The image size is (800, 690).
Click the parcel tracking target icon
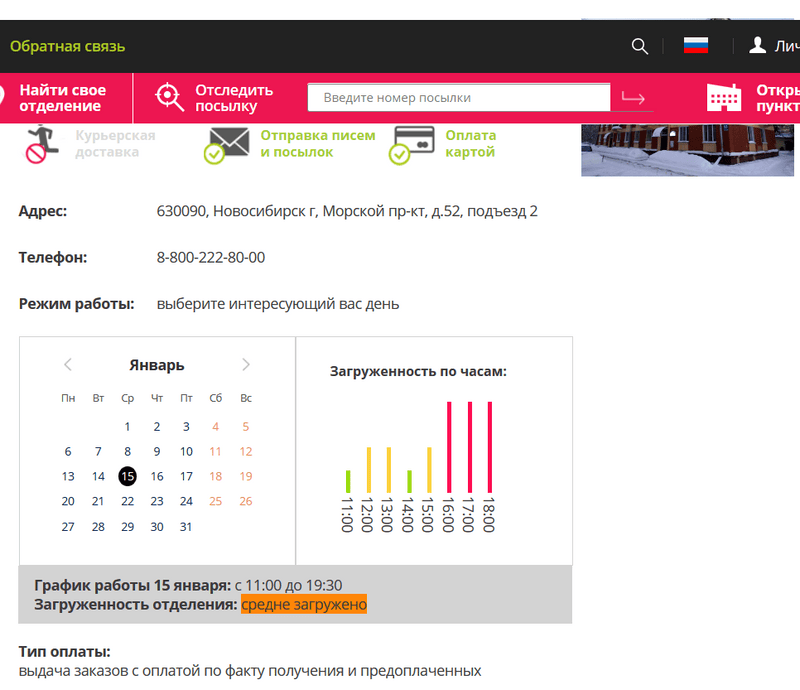169,97
